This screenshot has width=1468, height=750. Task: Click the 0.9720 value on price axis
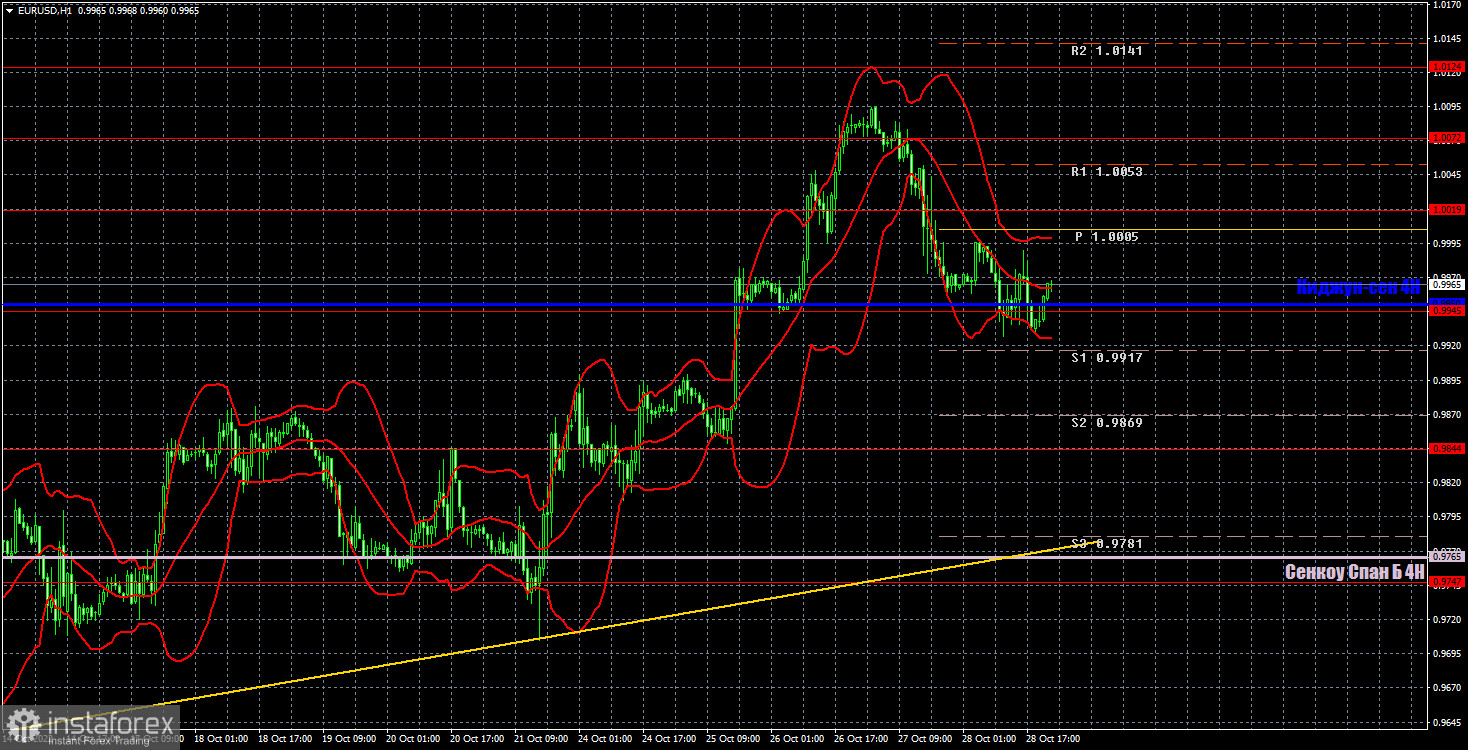(1448, 620)
